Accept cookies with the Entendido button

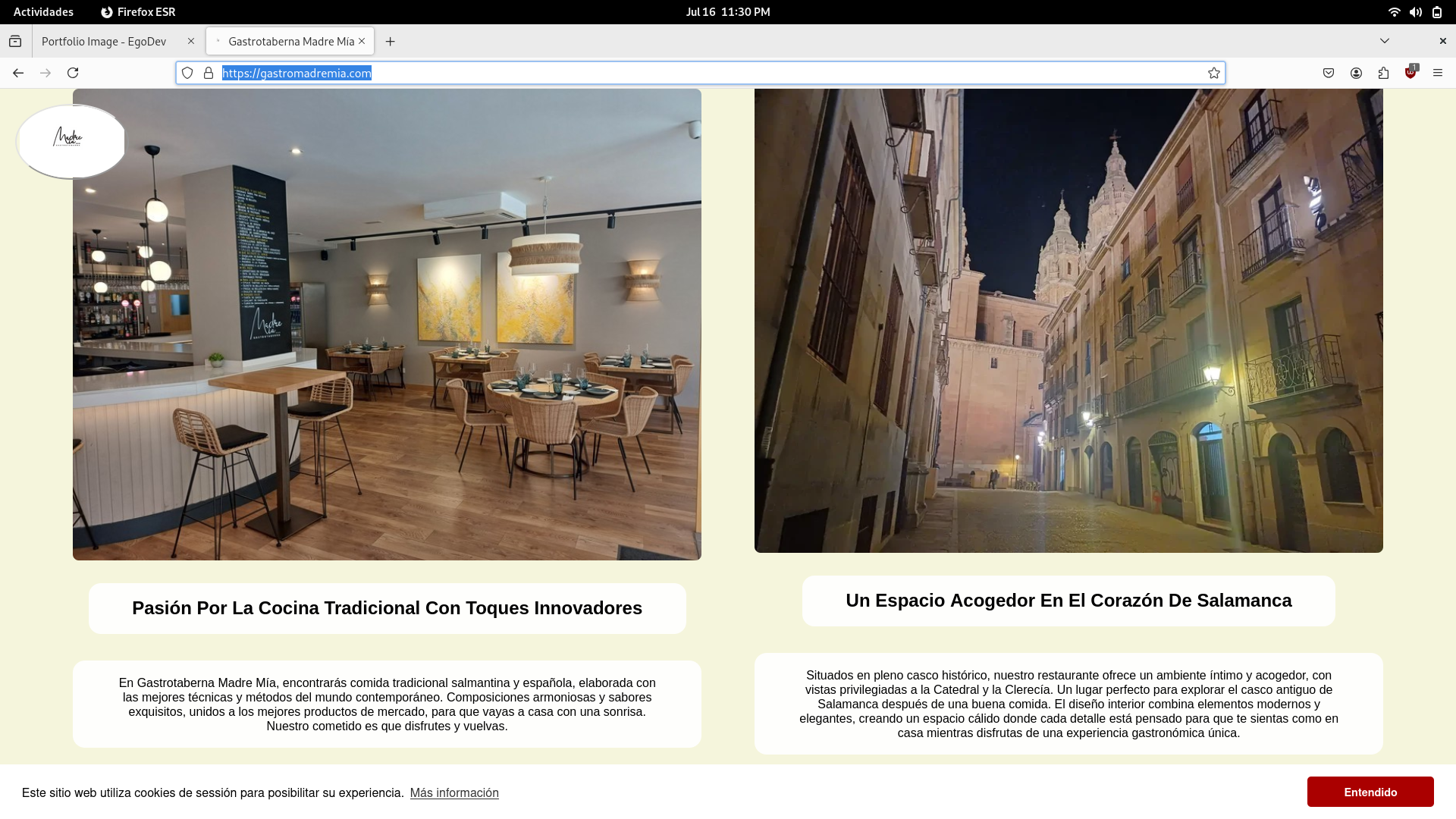[1370, 792]
